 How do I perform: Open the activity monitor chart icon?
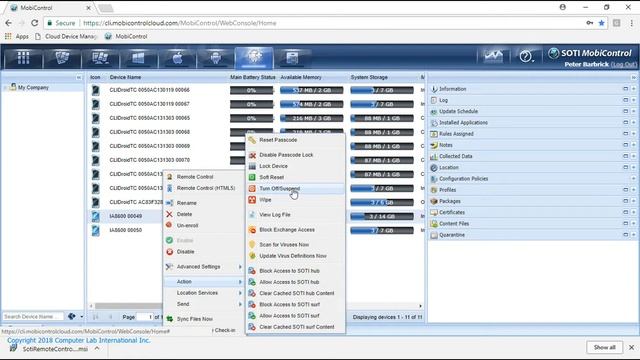tap(493, 56)
